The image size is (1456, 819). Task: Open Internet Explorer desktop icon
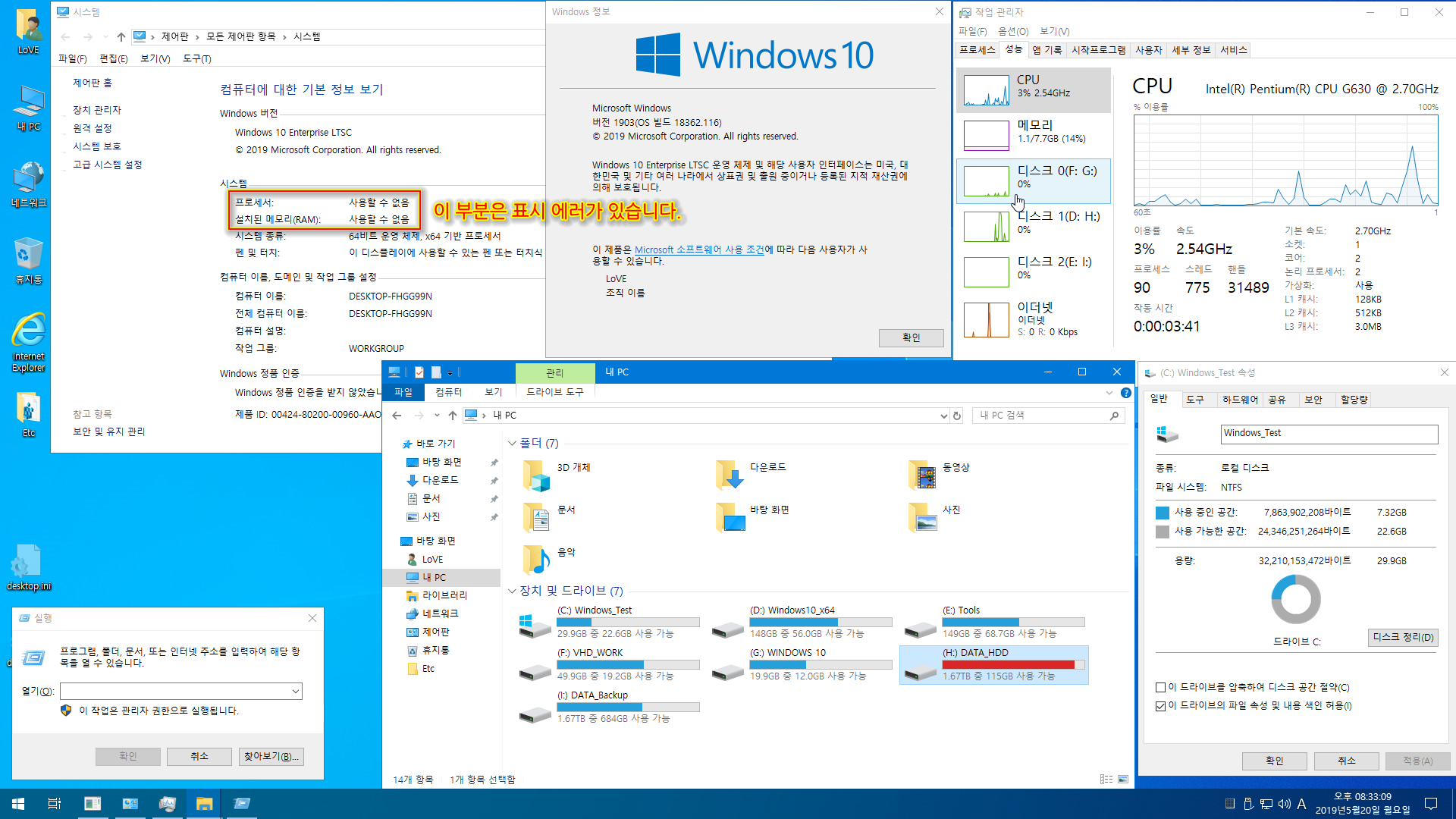point(28,332)
